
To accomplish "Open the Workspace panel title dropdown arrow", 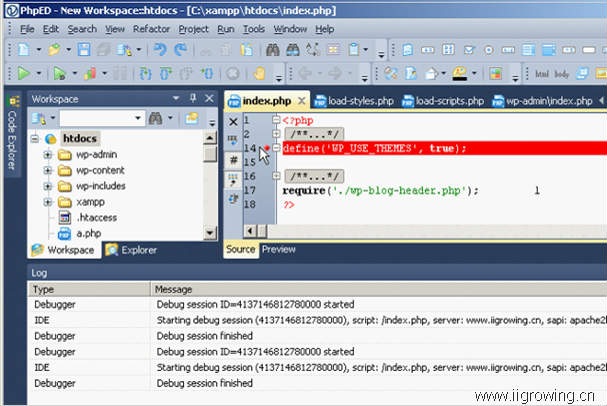I will 176,98.
